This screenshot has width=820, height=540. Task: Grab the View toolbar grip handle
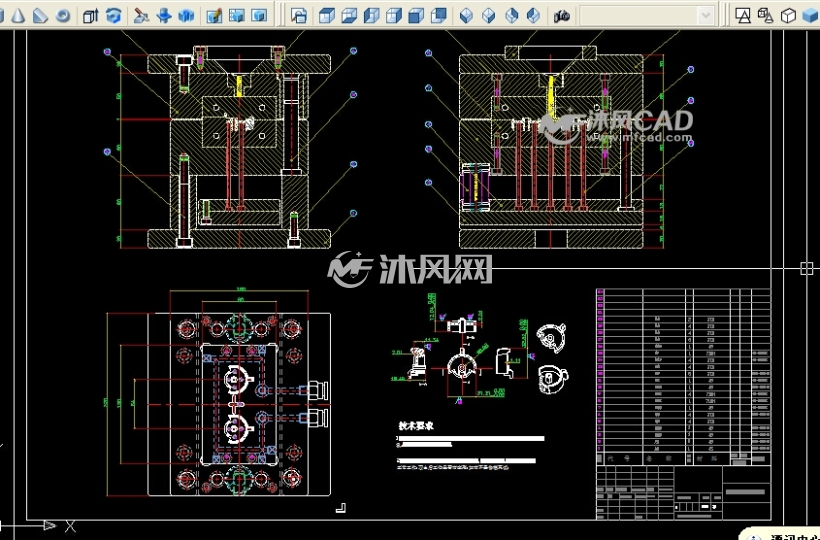pos(280,15)
